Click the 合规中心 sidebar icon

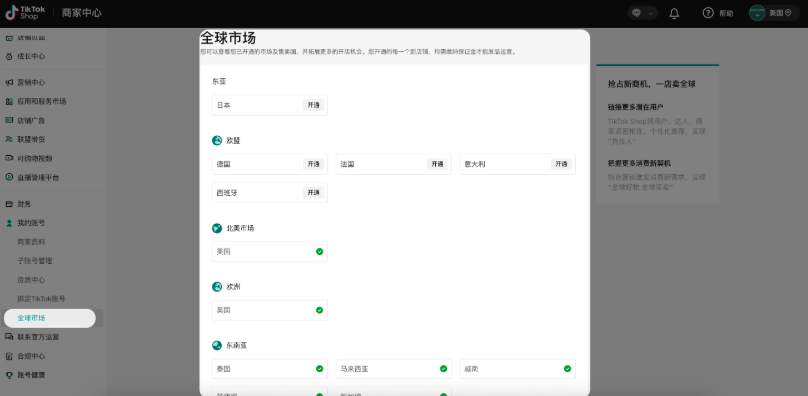(x=9, y=356)
